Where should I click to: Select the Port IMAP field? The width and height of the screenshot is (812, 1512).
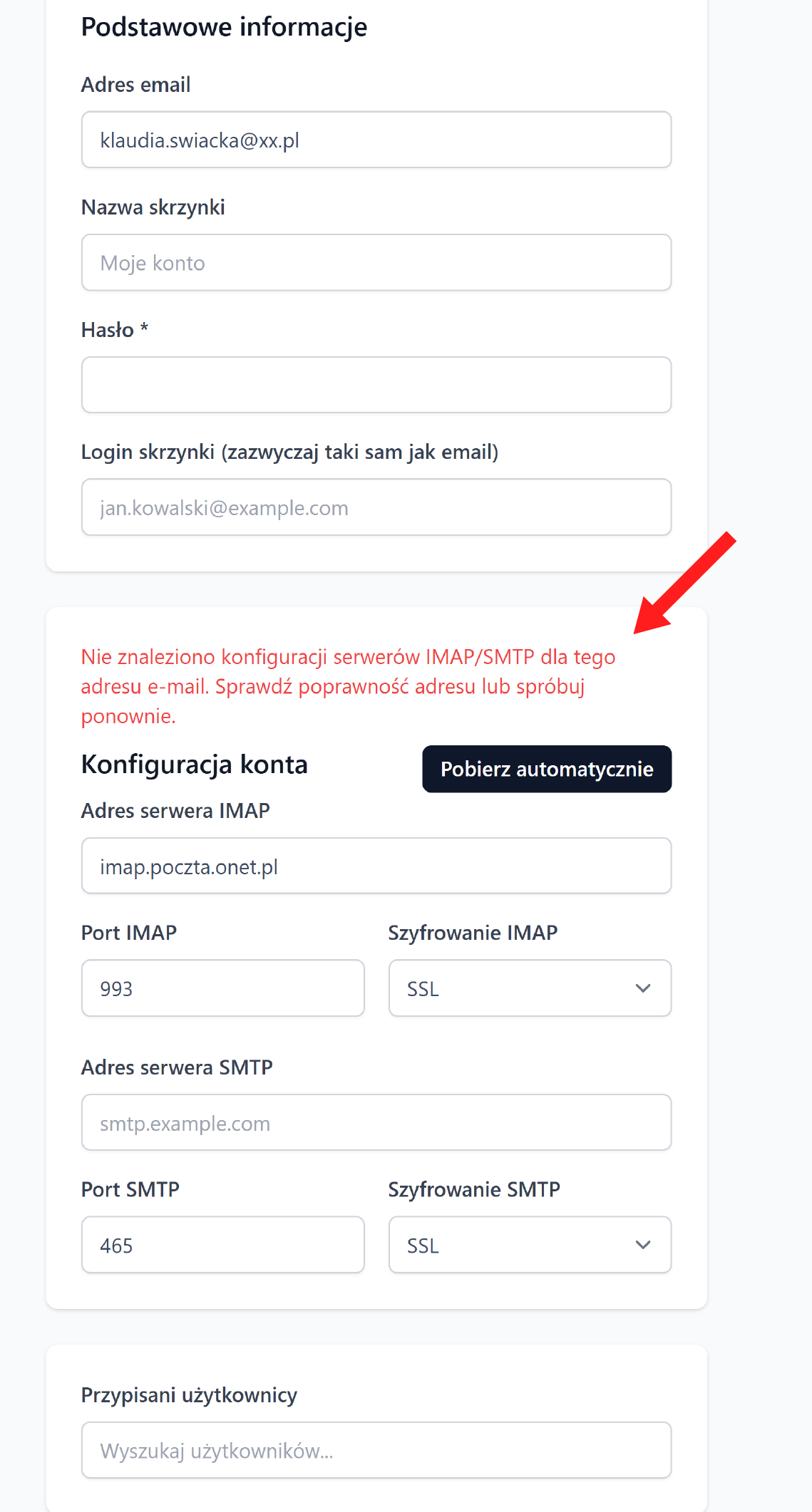tap(222, 988)
